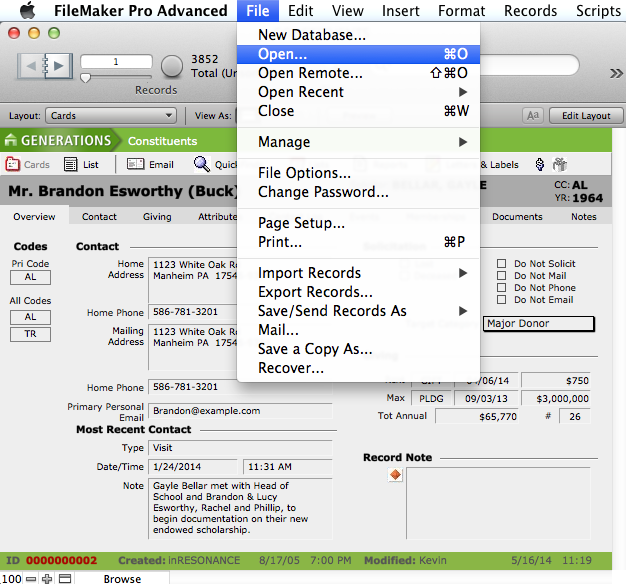The width and height of the screenshot is (626, 584).
Task: Click the Cards view icon
Action: pos(12,164)
